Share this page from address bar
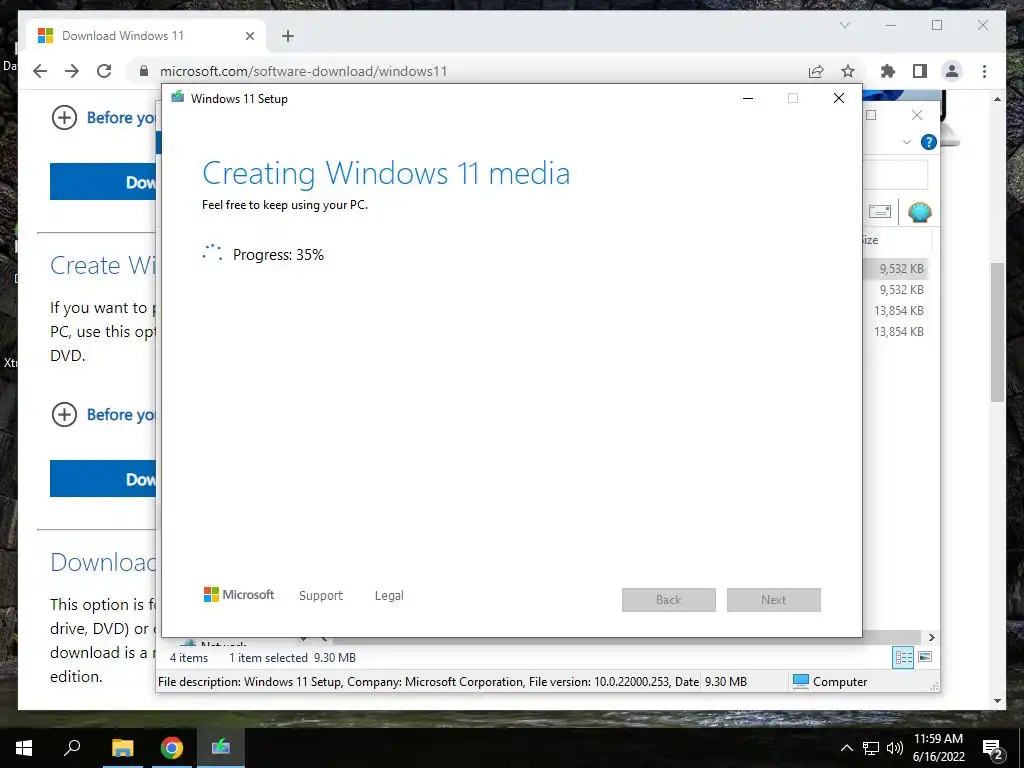The height and width of the screenshot is (768, 1024). pyautogui.click(x=816, y=71)
